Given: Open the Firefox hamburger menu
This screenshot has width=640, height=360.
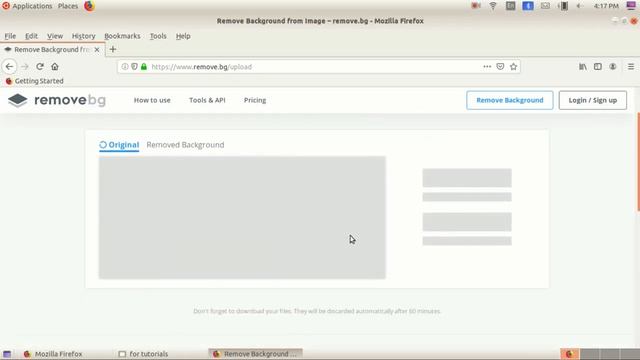Looking at the screenshot, I should [x=631, y=67].
